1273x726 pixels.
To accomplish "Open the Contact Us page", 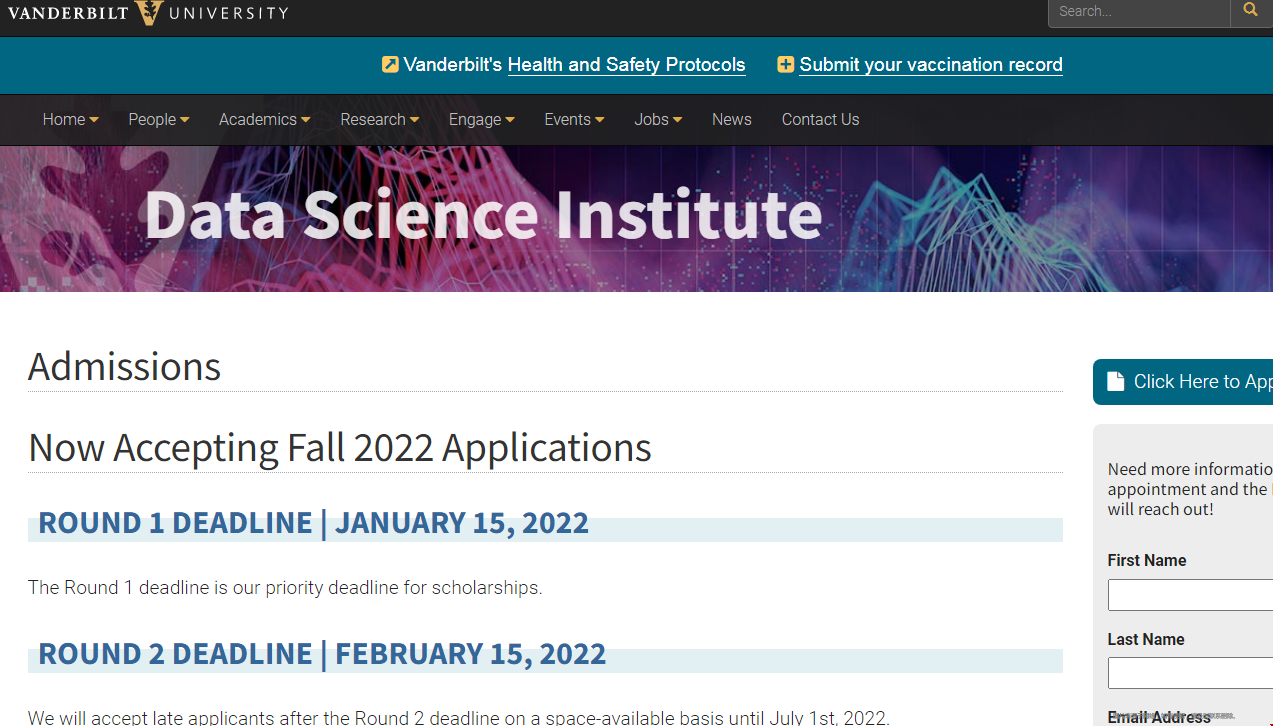I will tap(820, 119).
